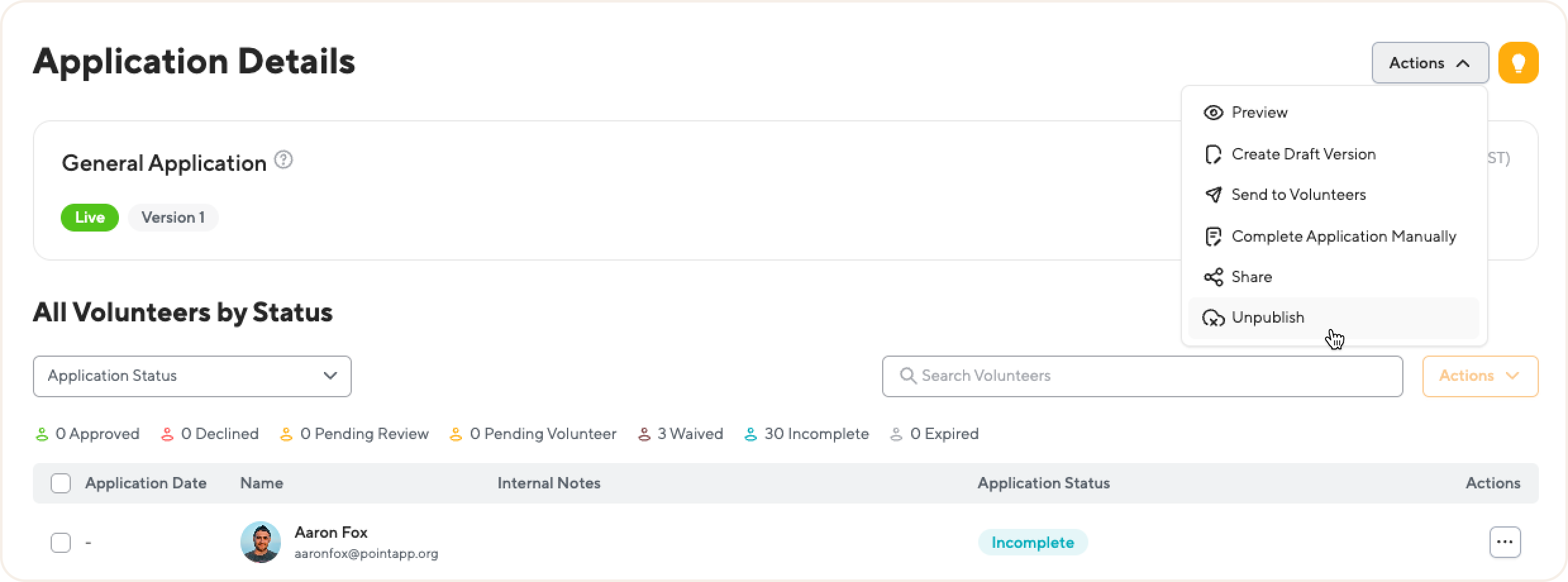Screen dimensions: 1568x582
Task: Open the orange Actions dropdown near search
Action: click(x=1479, y=376)
